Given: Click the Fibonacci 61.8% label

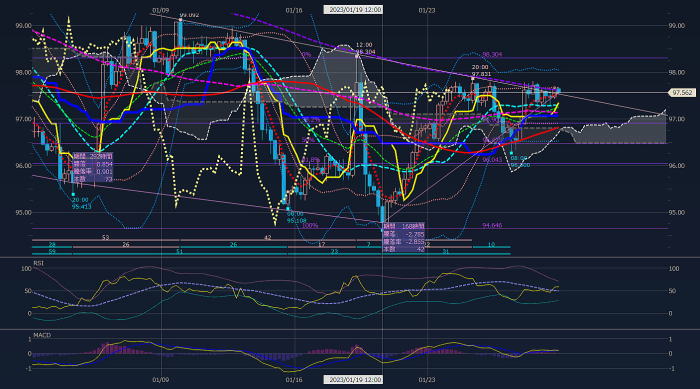Looking at the screenshot, I should tap(311, 159).
